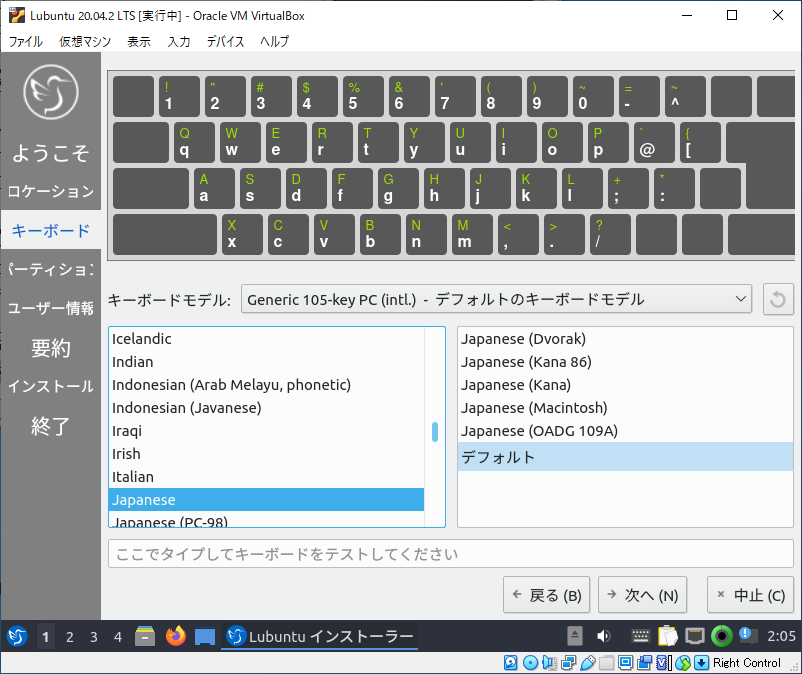Select Indonesian (Arab Melayu, phonetic) layout
This screenshot has height=674, width=802.
266,385
